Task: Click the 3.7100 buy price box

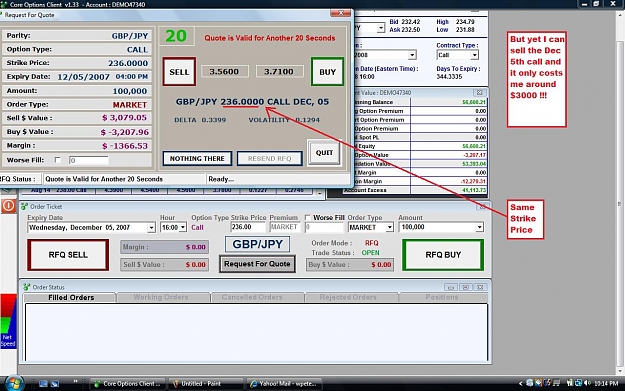Action: pyautogui.click(x=279, y=72)
